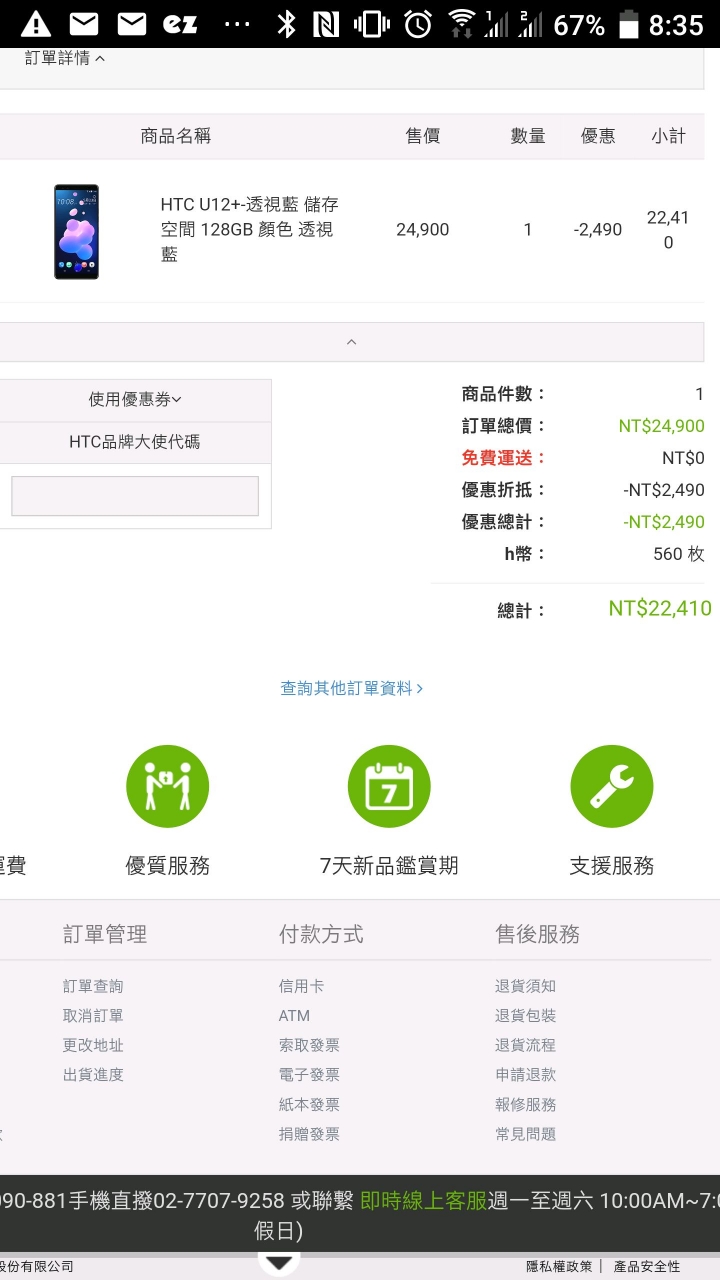Tap the NT$22,410 total amount

[660, 608]
